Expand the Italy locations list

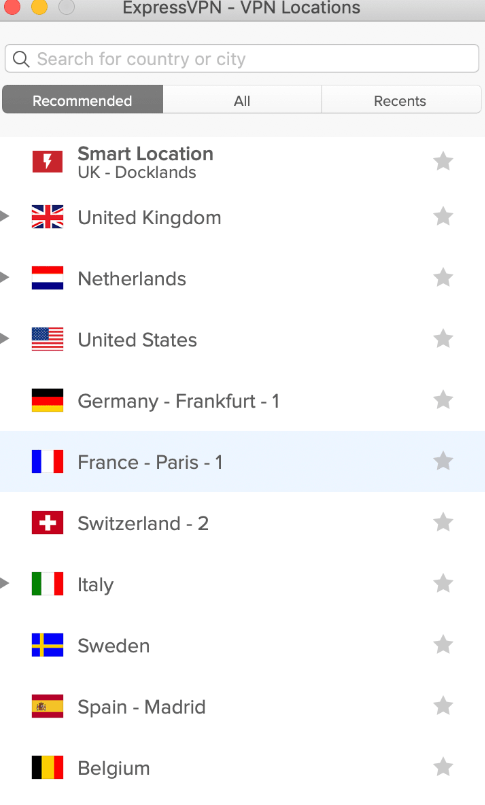tap(5, 583)
